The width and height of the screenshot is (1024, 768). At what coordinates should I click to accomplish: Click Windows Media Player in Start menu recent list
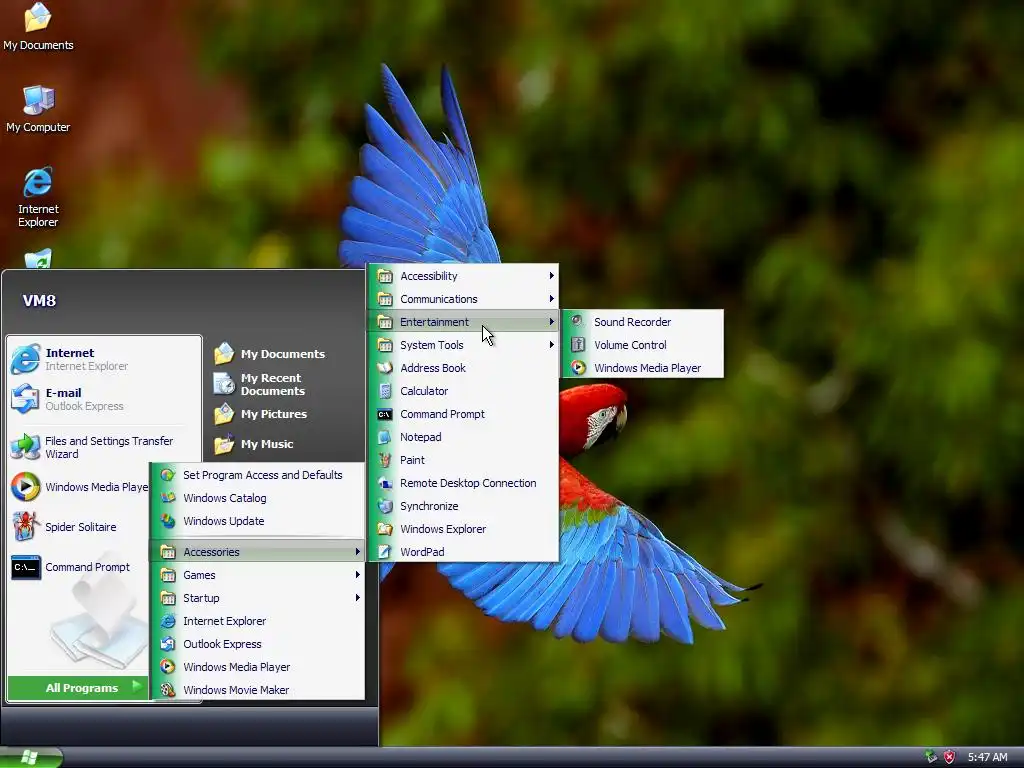pyautogui.click(x=78, y=487)
